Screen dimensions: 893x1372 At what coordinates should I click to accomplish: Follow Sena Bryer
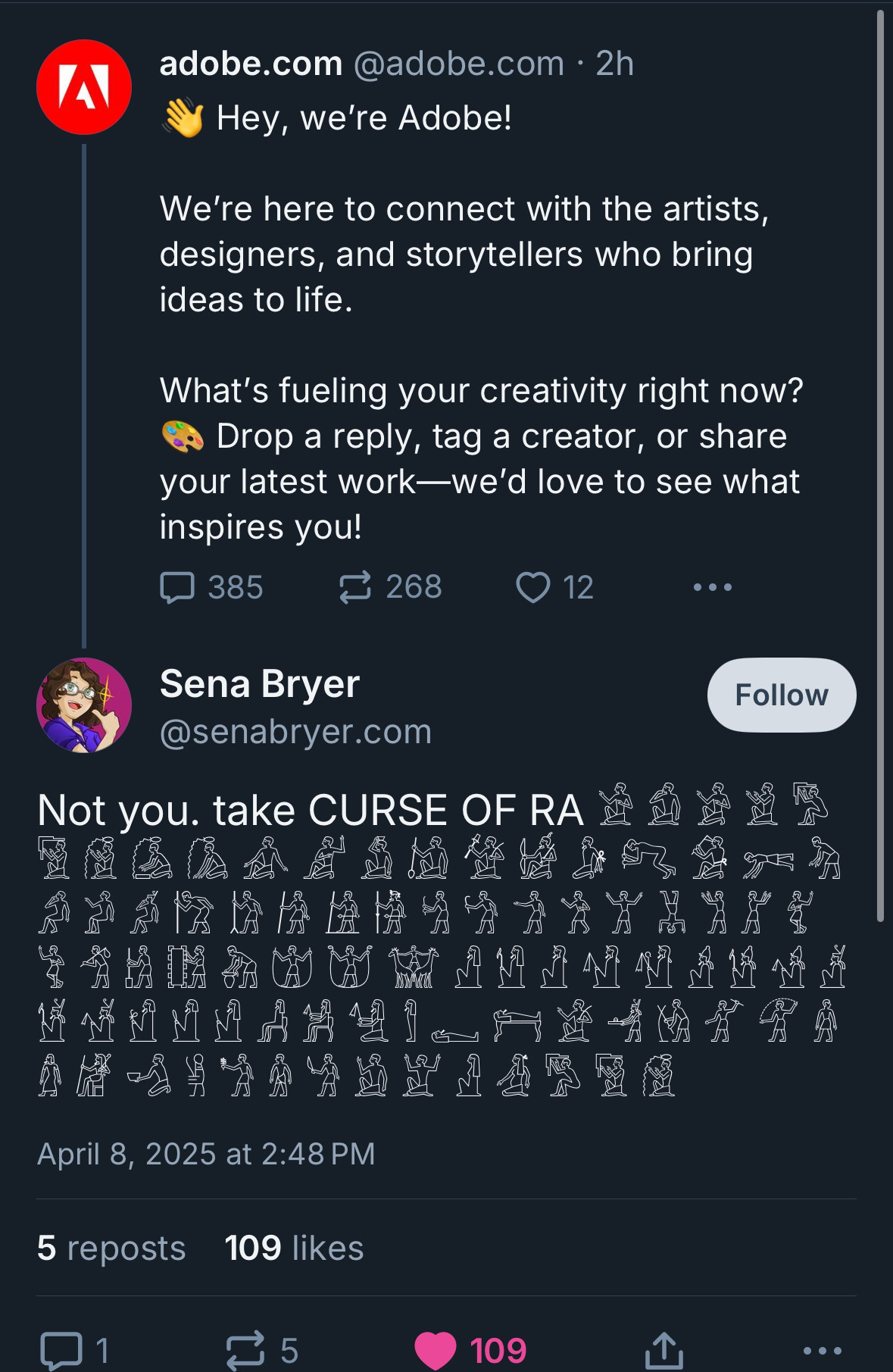pos(781,695)
